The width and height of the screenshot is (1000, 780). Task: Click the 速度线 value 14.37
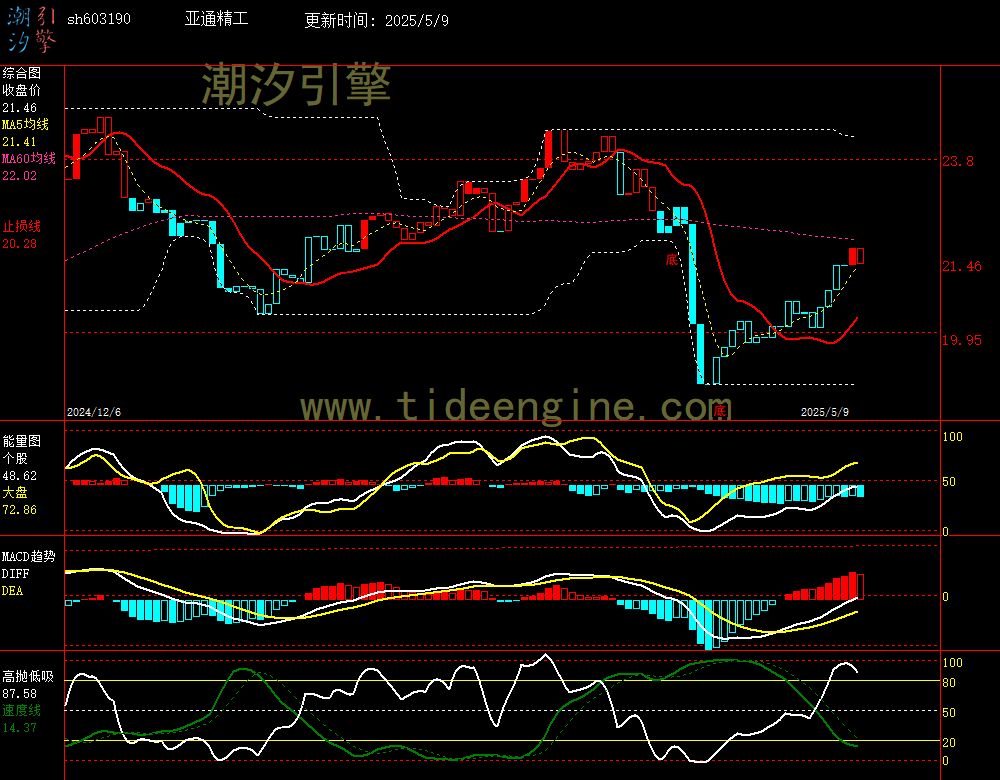(20, 728)
